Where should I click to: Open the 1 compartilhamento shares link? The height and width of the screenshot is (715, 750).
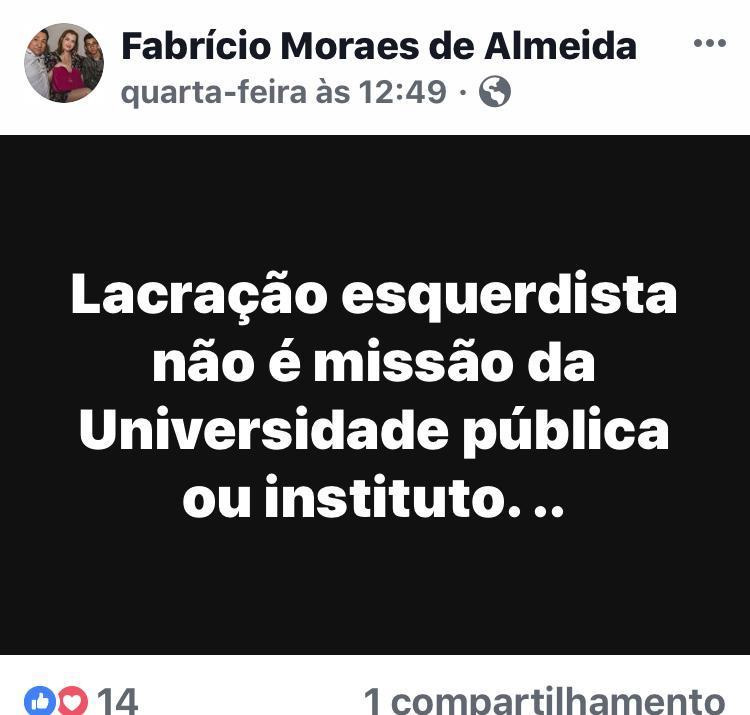544,701
